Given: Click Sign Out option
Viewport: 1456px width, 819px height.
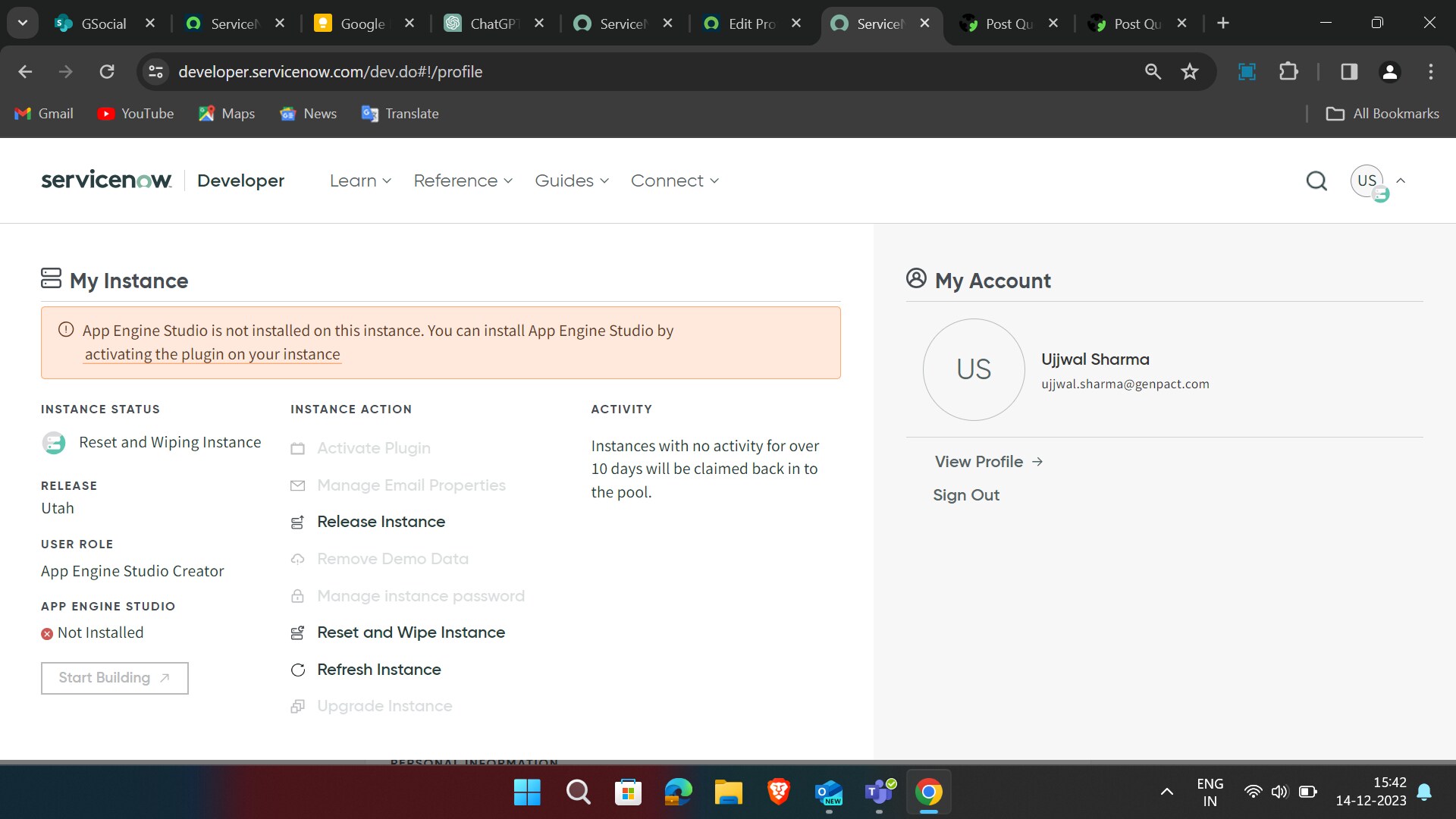Looking at the screenshot, I should [x=965, y=494].
